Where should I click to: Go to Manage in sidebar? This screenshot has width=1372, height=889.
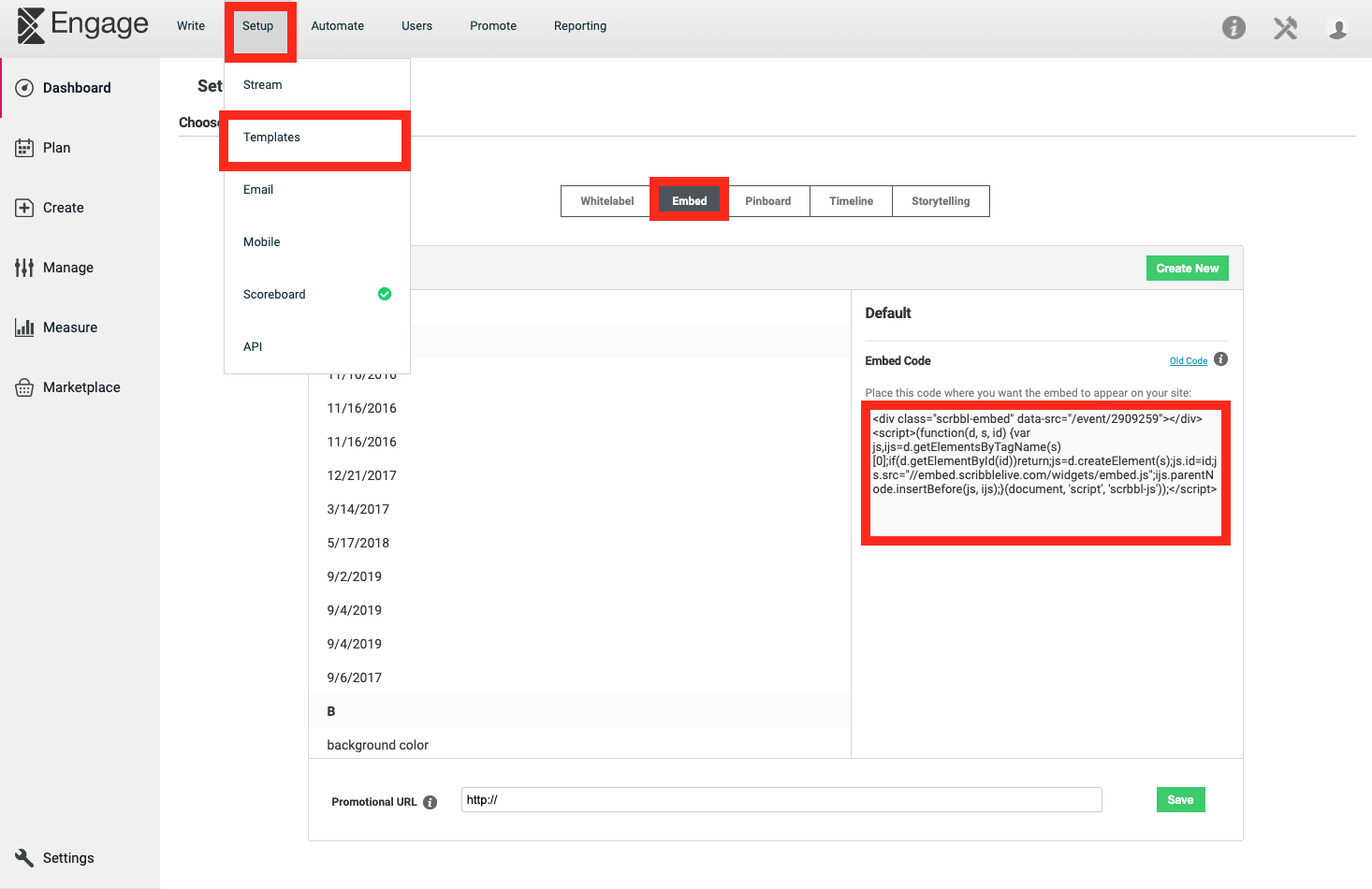point(80,268)
